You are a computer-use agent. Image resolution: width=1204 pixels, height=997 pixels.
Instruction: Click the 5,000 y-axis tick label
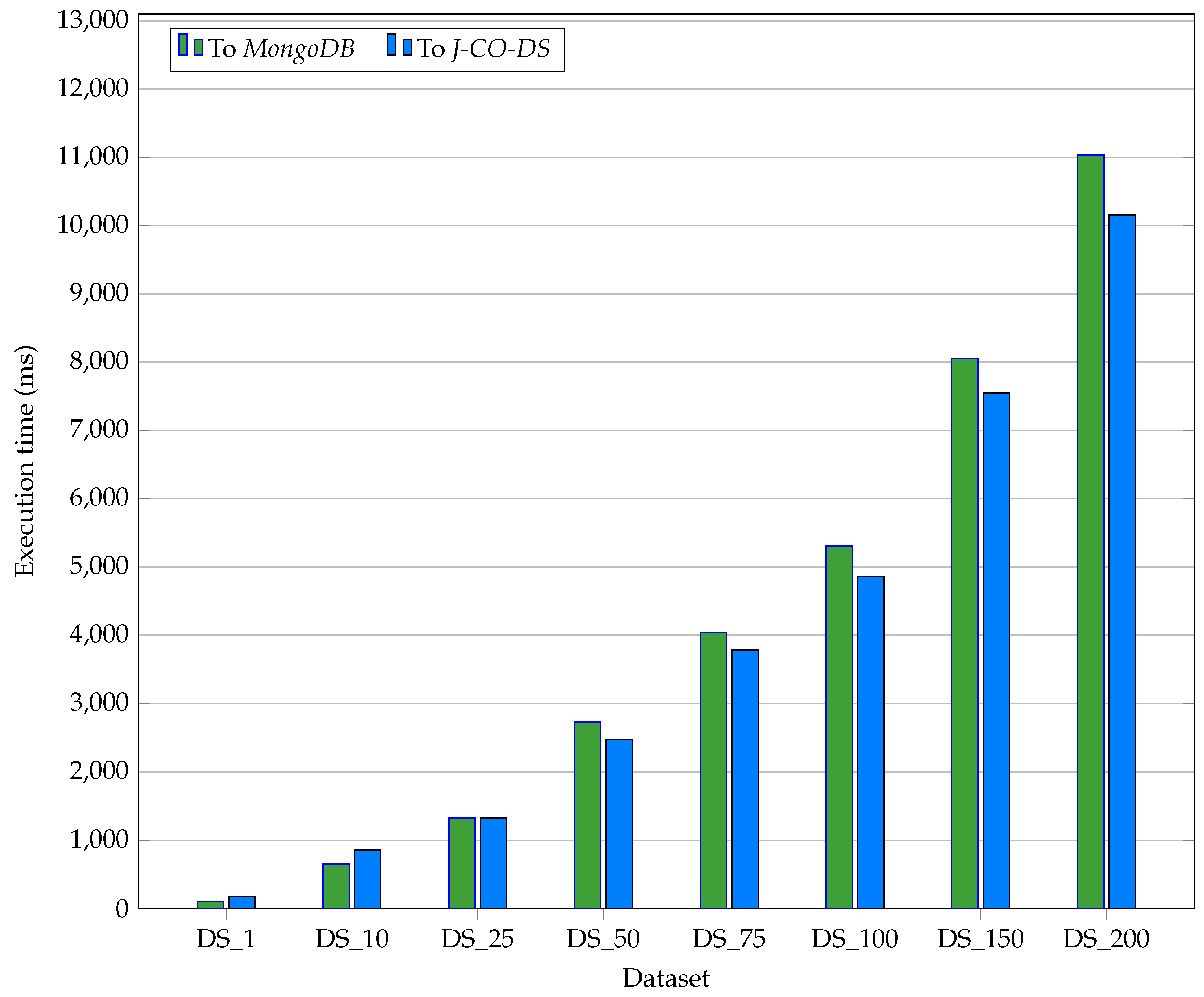pos(99,566)
